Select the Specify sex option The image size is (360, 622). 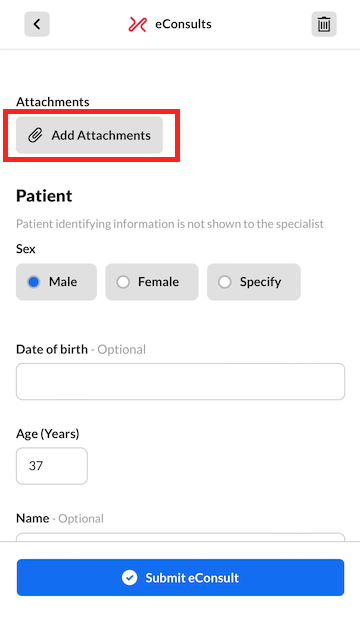click(x=254, y=282)
